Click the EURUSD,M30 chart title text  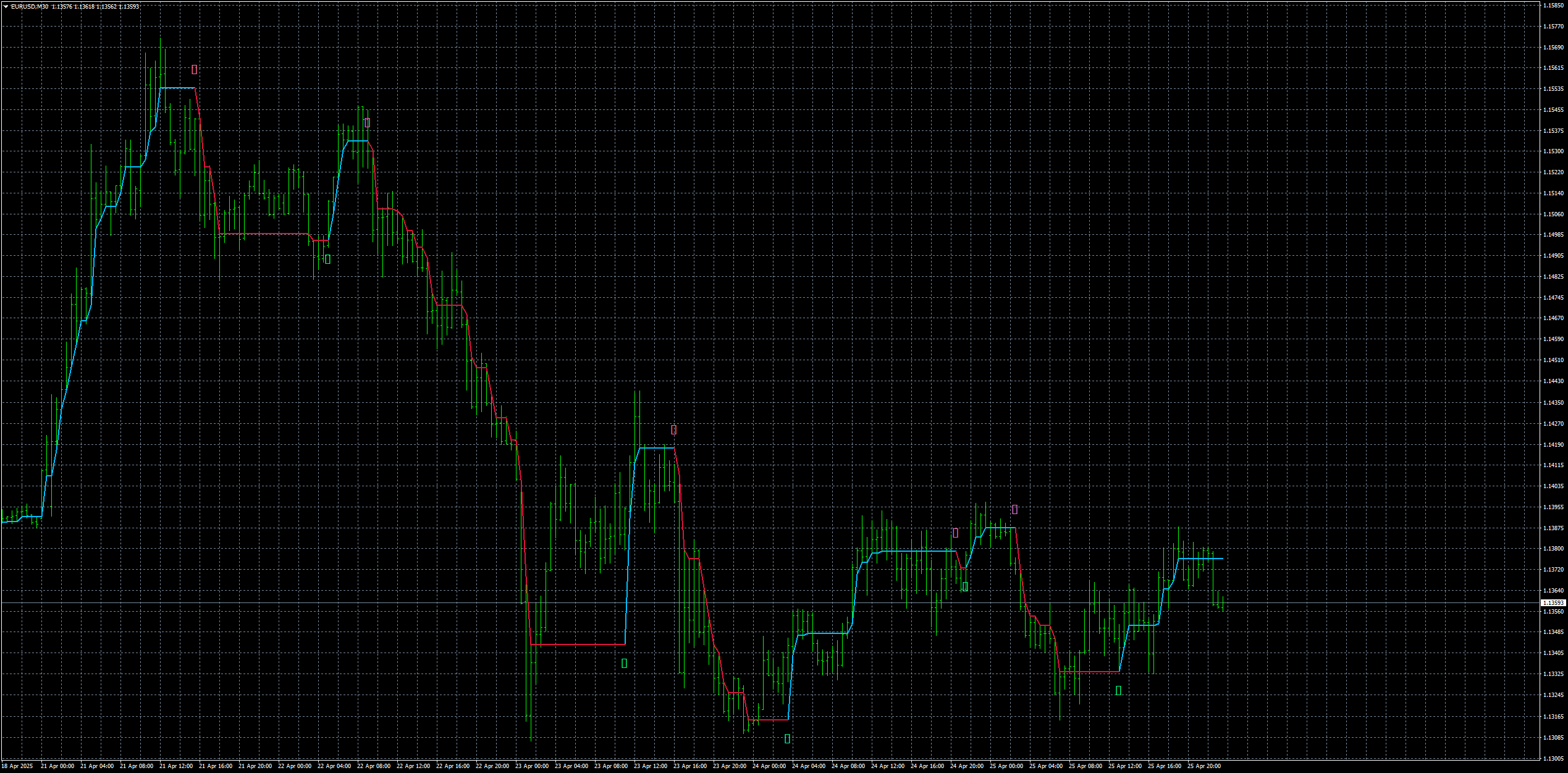pyautogui.click(x=30, y=7)
